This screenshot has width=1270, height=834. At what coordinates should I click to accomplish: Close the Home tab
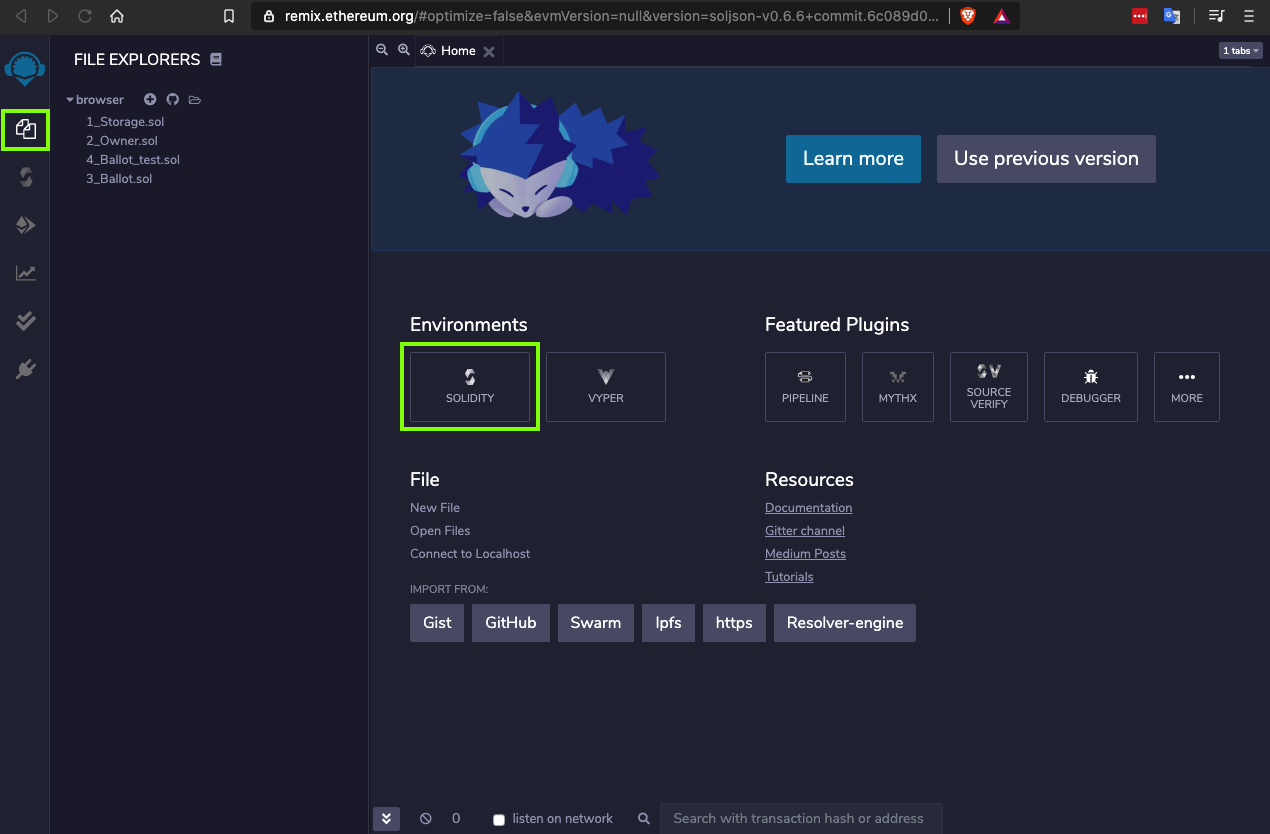tap(489, 52)
